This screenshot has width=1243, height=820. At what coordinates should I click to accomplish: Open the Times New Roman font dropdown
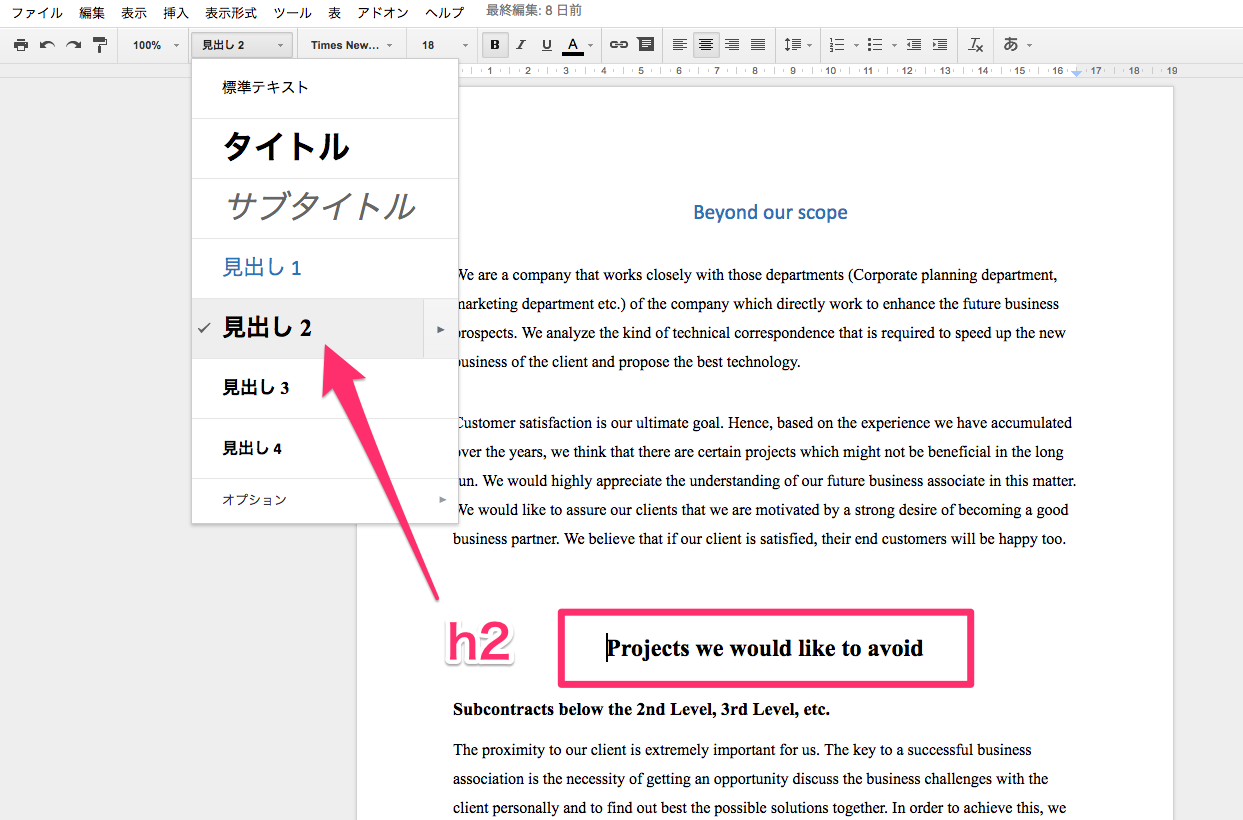pos(352,45)
